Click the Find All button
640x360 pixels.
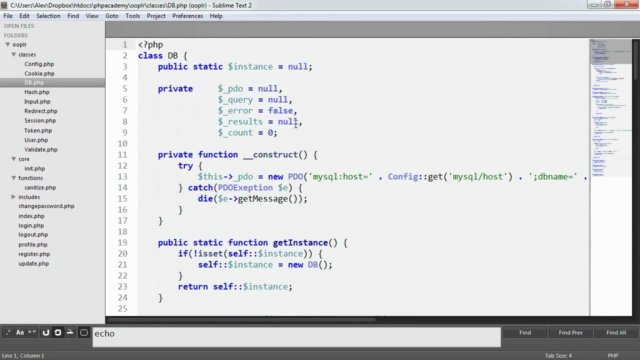[616, 333]
